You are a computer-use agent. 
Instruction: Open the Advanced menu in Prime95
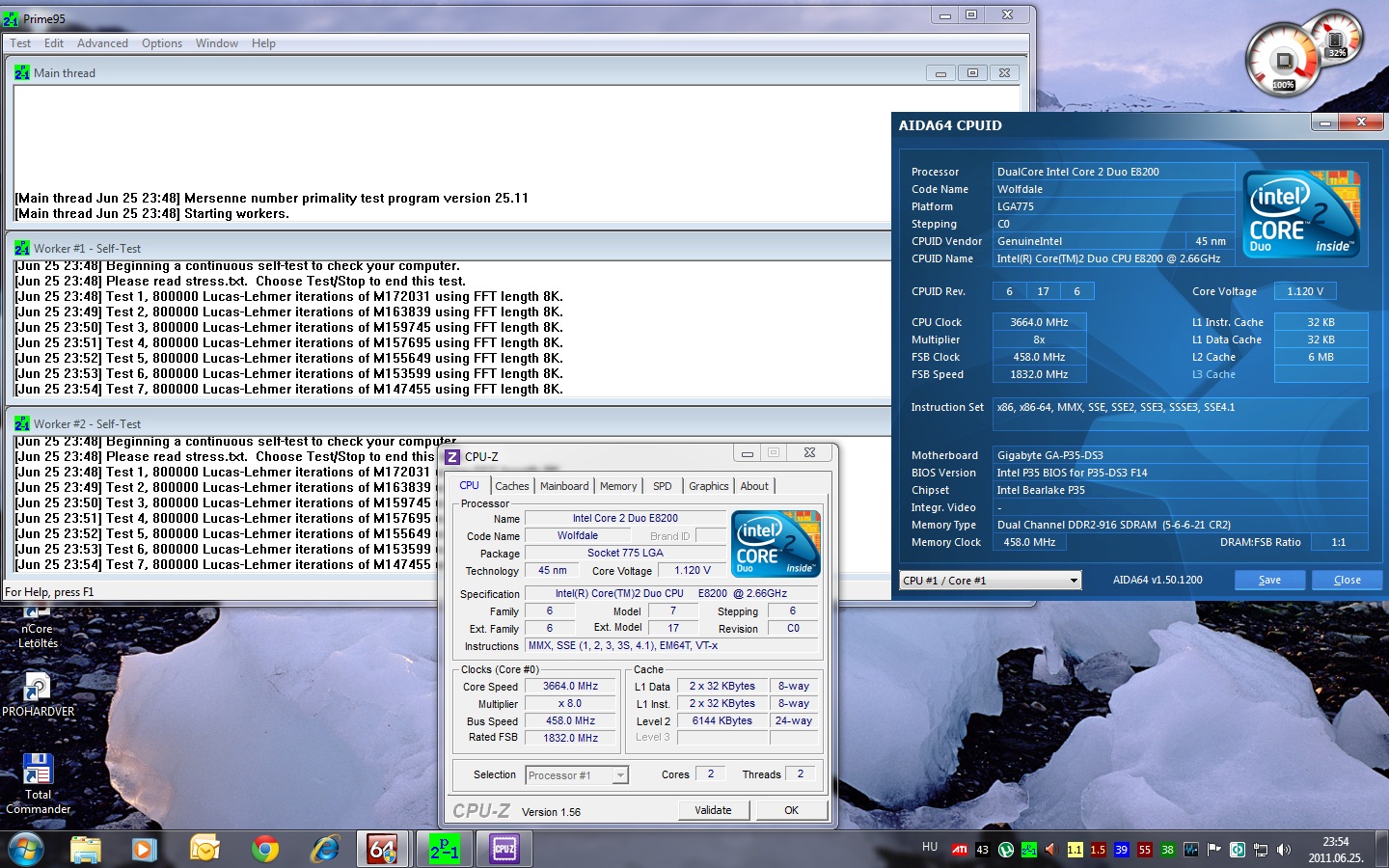102,43
